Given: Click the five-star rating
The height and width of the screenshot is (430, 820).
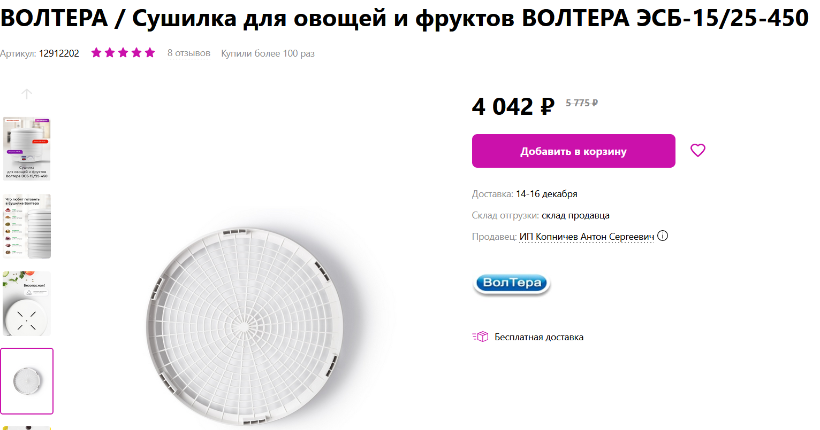Looking at the screenshot, I should [123, 53].
